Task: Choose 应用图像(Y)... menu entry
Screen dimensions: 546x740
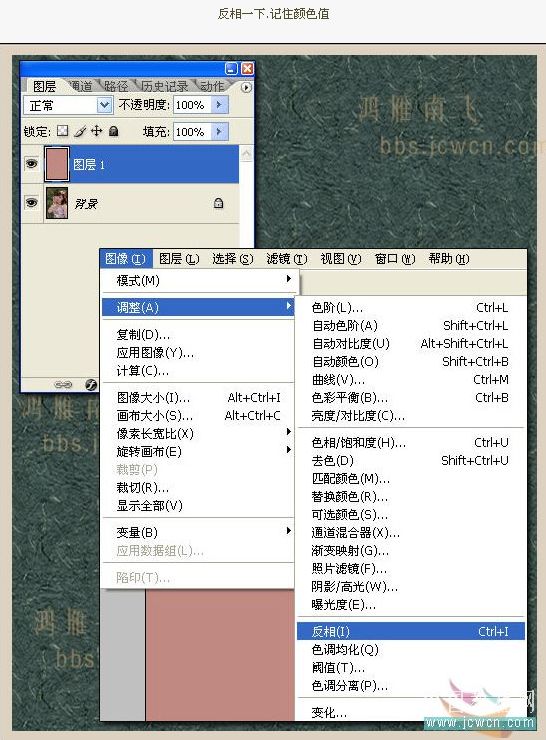Action: (198, 353)
